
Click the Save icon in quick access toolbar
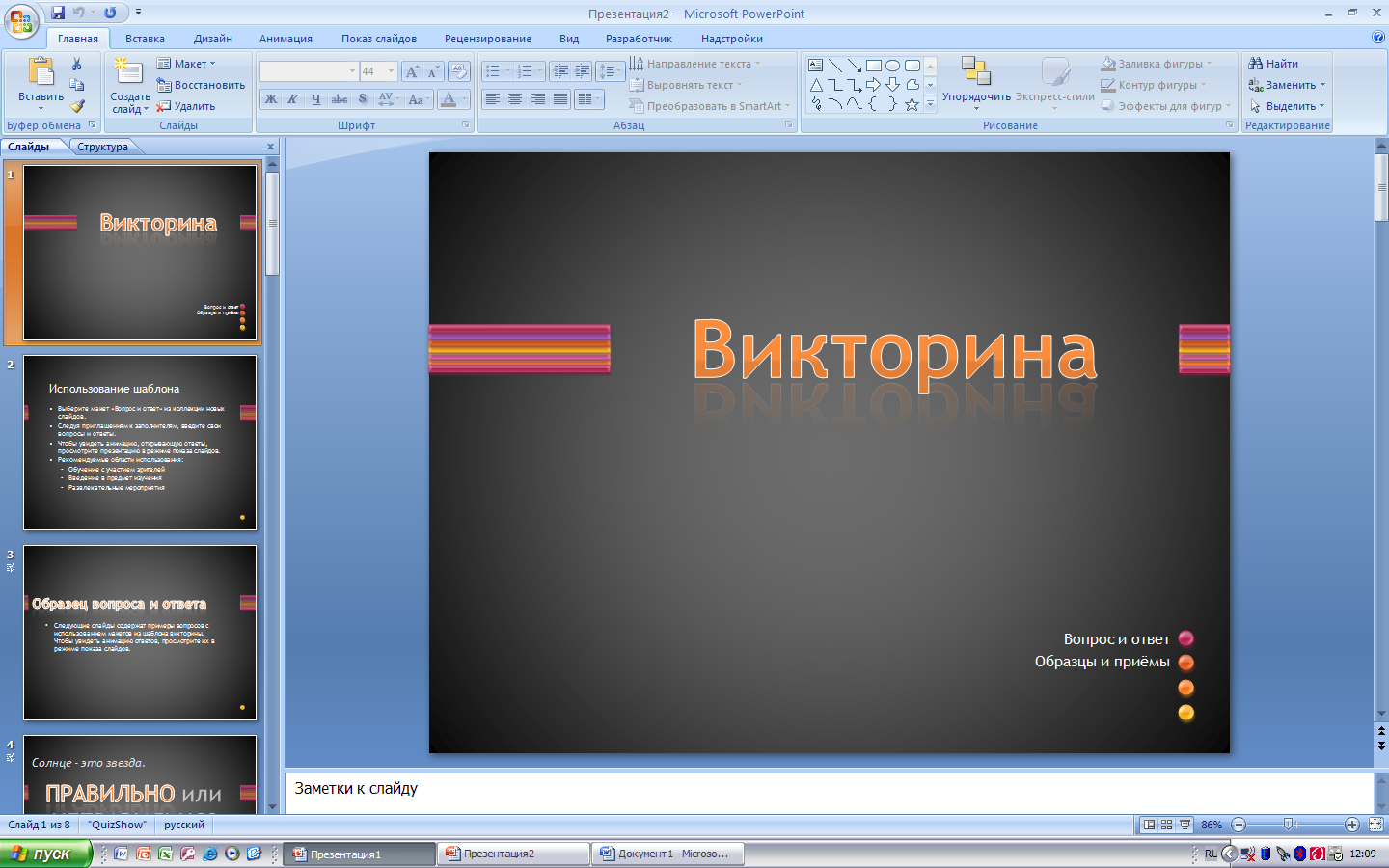[58, 13]
